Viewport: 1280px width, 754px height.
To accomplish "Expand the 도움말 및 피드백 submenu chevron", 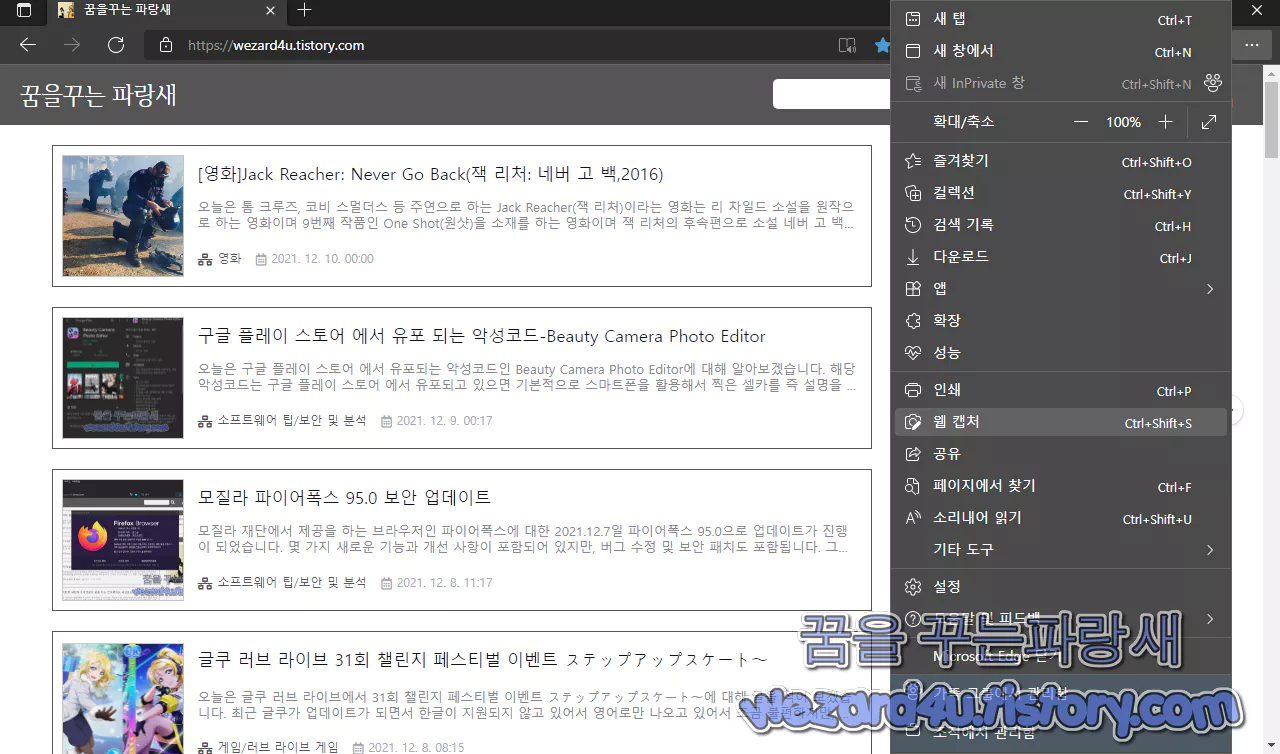I will [1209, 619].
